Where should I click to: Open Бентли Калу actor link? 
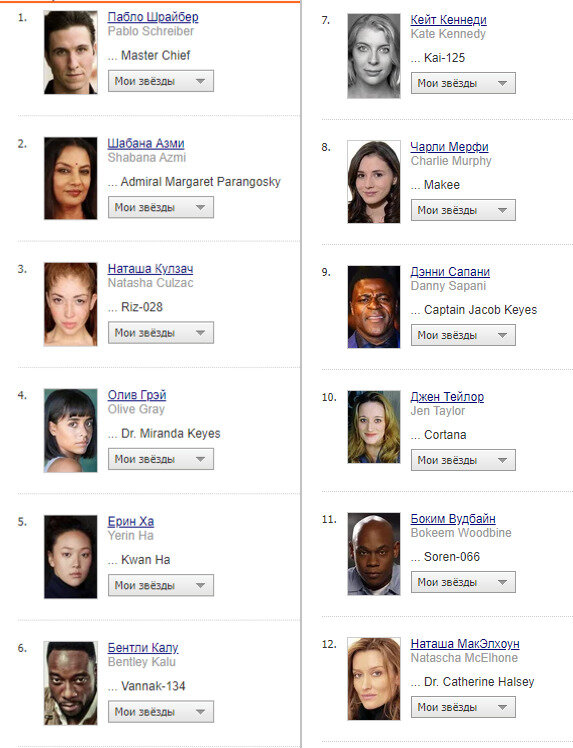pos(143,647)
